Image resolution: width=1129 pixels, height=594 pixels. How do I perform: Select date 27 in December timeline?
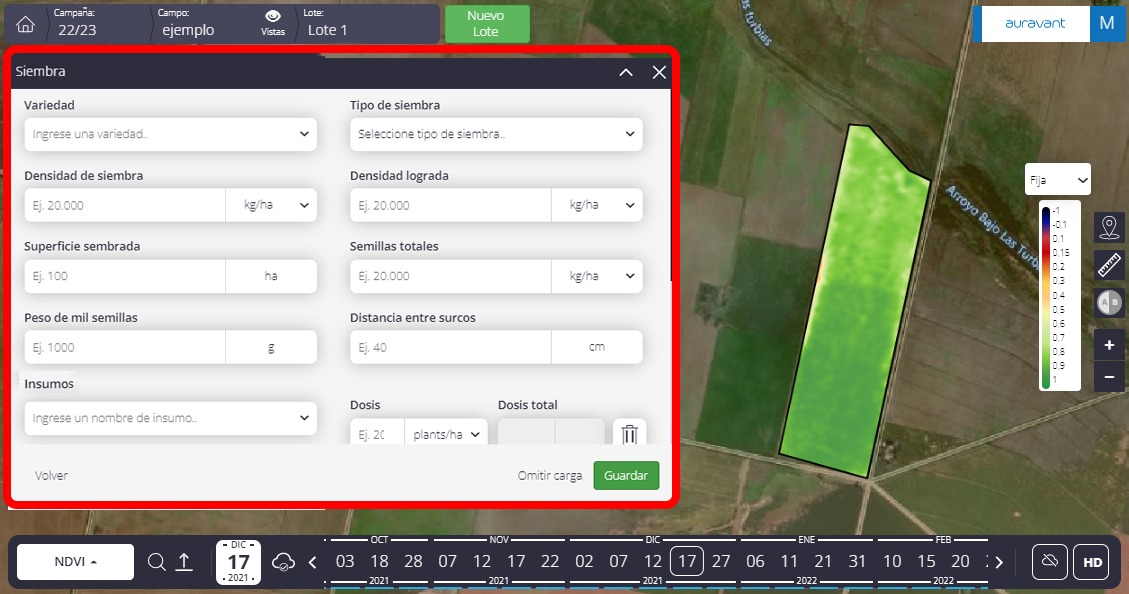[721, 562]
